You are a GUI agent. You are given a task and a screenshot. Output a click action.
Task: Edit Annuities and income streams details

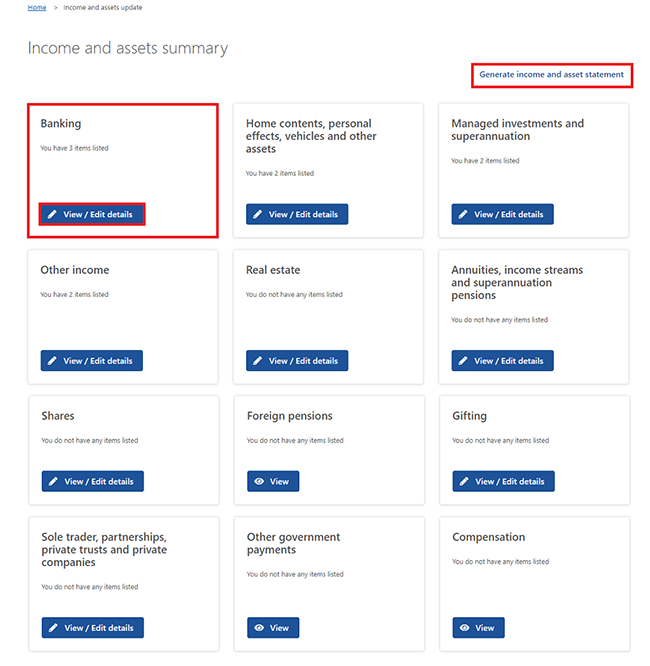coord(502,361)
